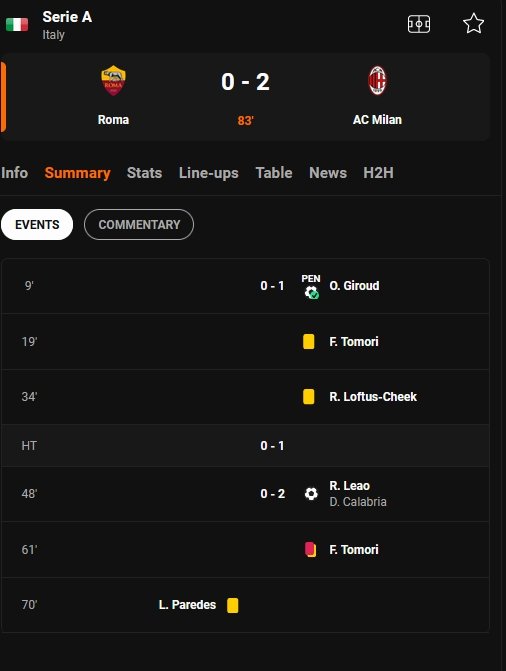Click the goal ball icon beside R. Leao
The width and height of the screenshot is (506, 671).
click(x=311, y=493)
